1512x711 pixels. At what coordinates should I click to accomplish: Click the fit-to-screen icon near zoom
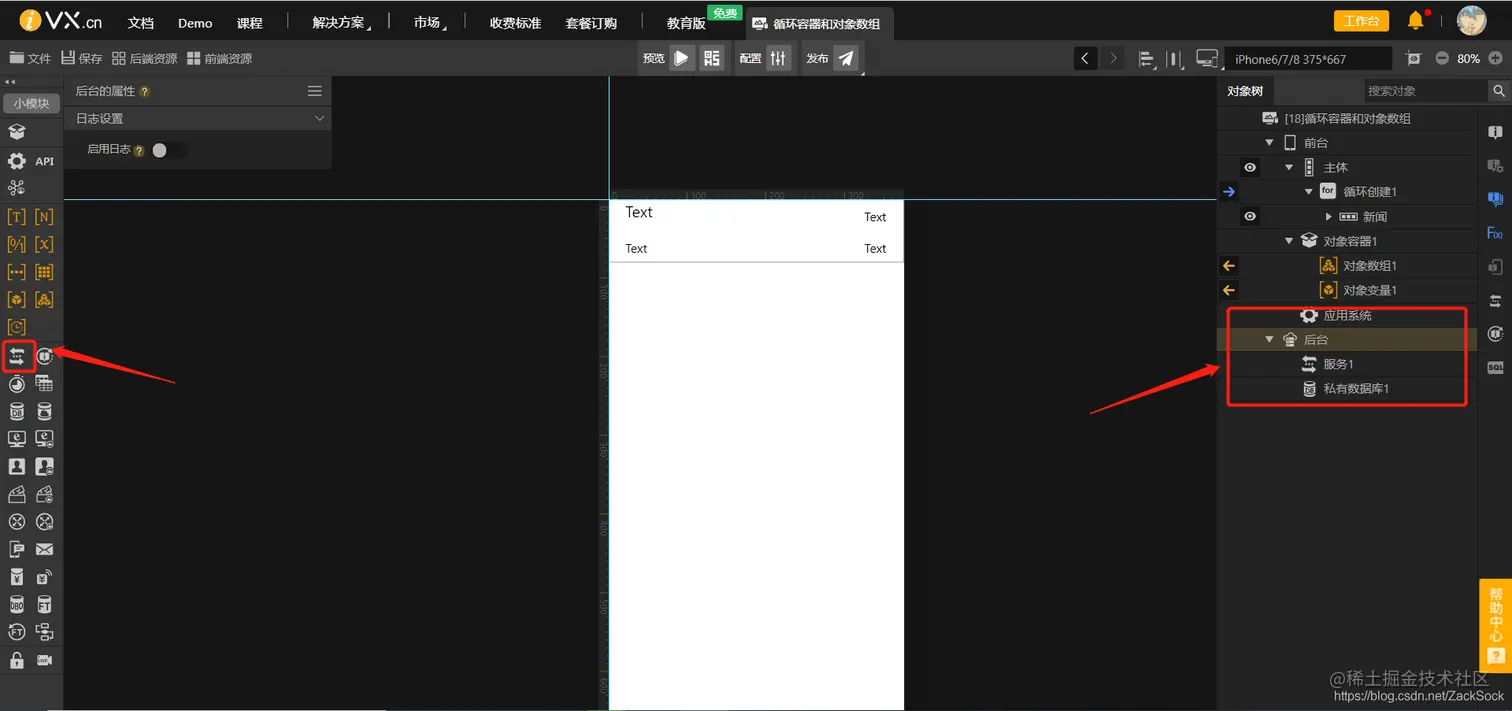(x=1412, y=58)
